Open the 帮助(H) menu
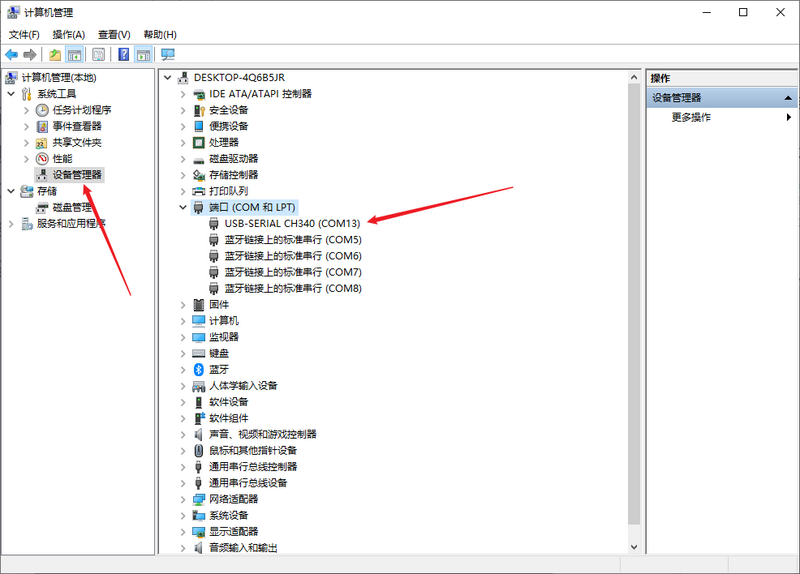This screenshot has width=800, height=574. pyautogui.click(x=160, y=35)
